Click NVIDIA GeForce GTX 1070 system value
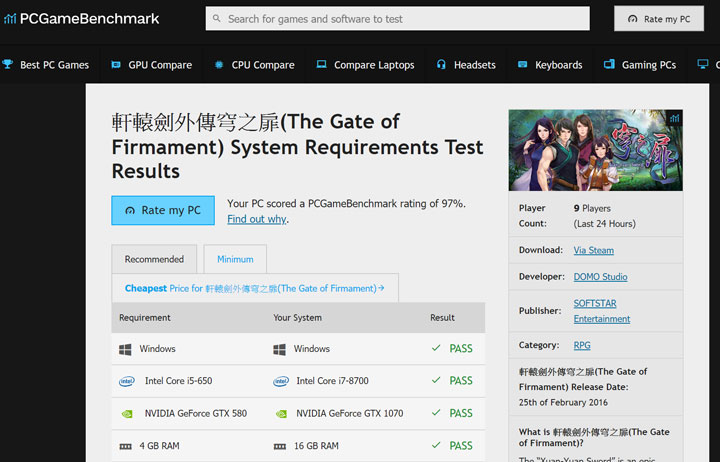The height and width of the screenshot is (462, 720). point(350,413)
